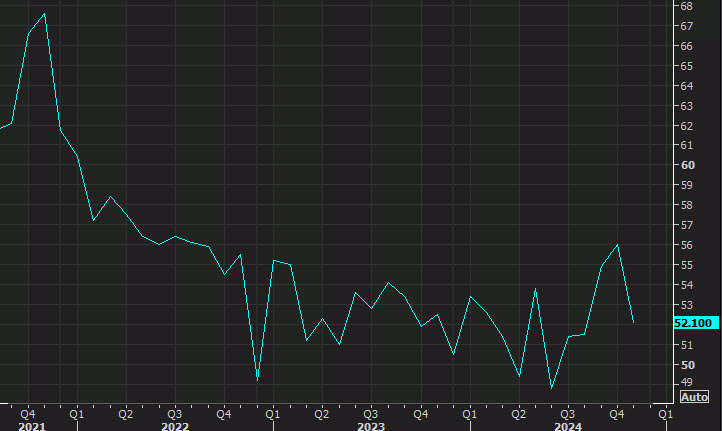The width and height of the screenshot is (722, 431).
Task: Click the rightmost Q1 label on time axis
Action: 665,412
